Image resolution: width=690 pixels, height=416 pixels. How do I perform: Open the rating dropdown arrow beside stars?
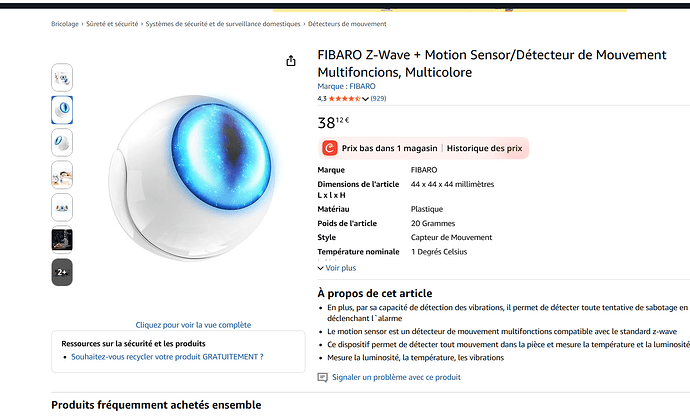pyautogui.click(x=365, y=99)
